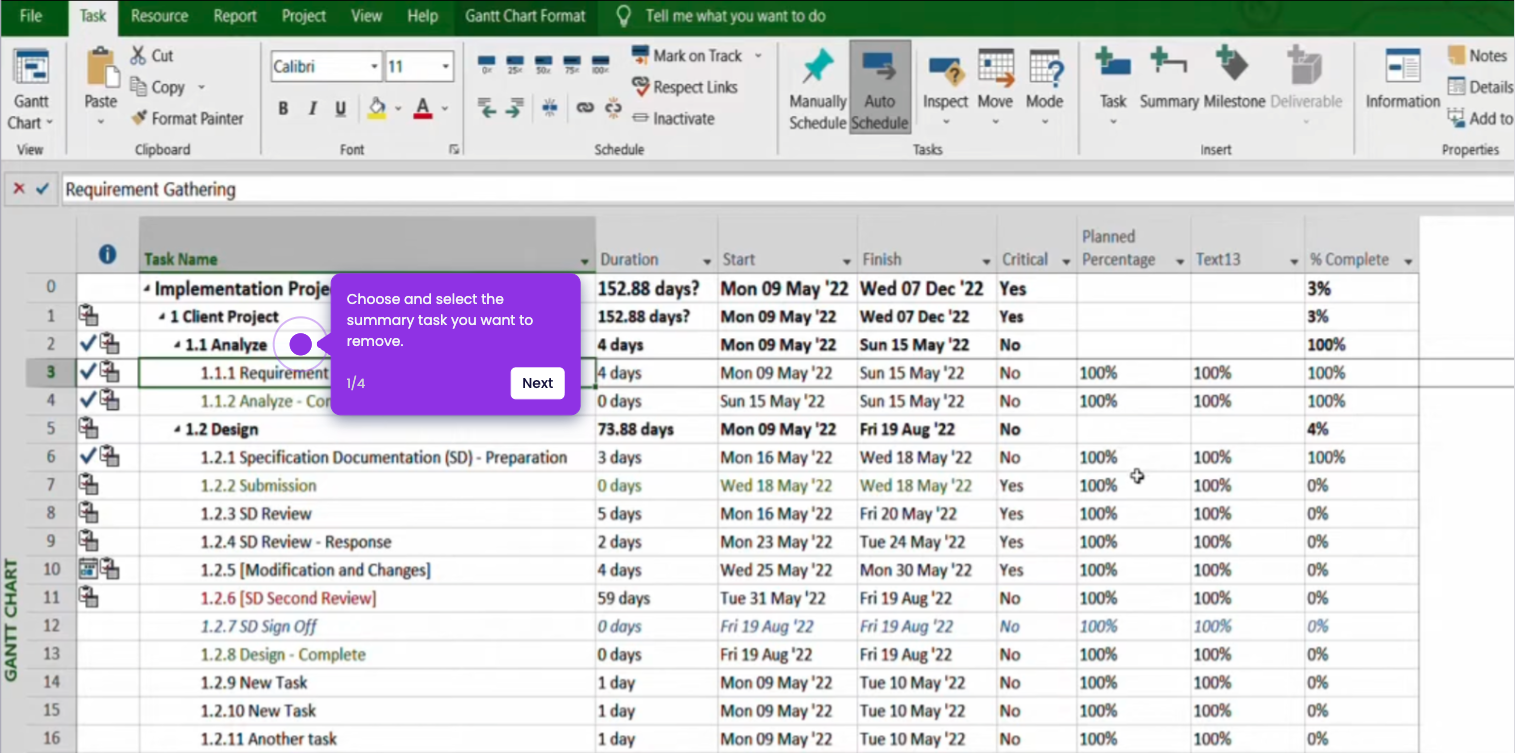1515x753 pixels.
Task: Click the Paste clipboard icon
Action: coord(101,68)
